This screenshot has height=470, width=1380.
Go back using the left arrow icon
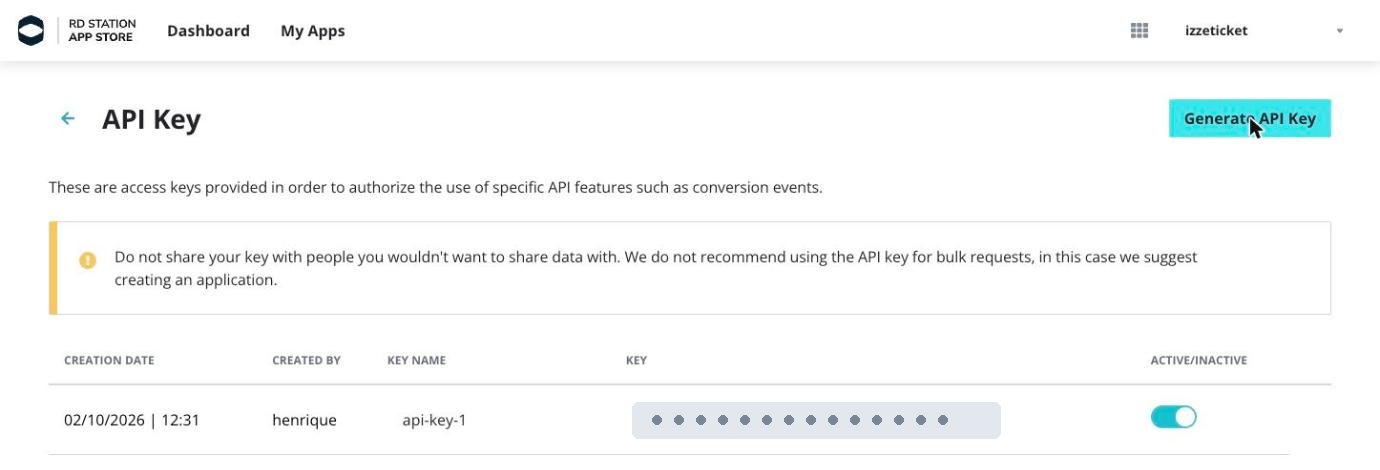68,118
